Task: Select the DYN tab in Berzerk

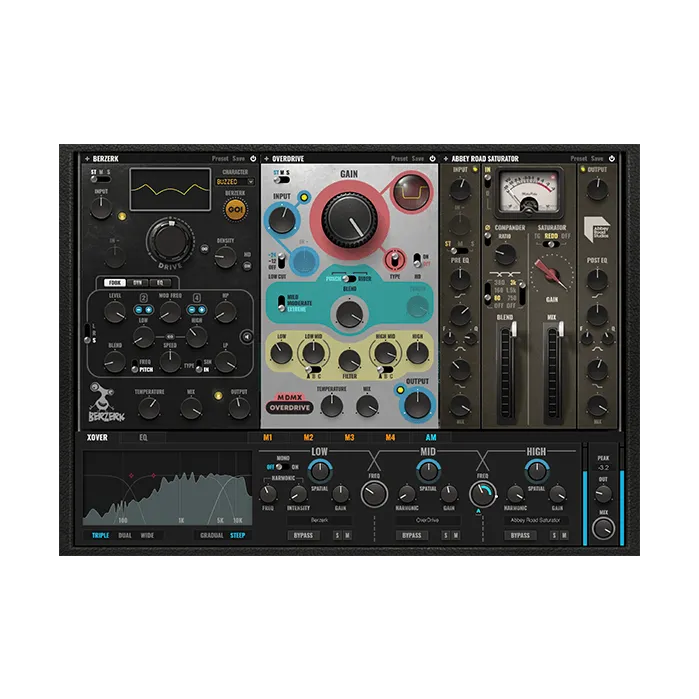Action: [137, 283]
